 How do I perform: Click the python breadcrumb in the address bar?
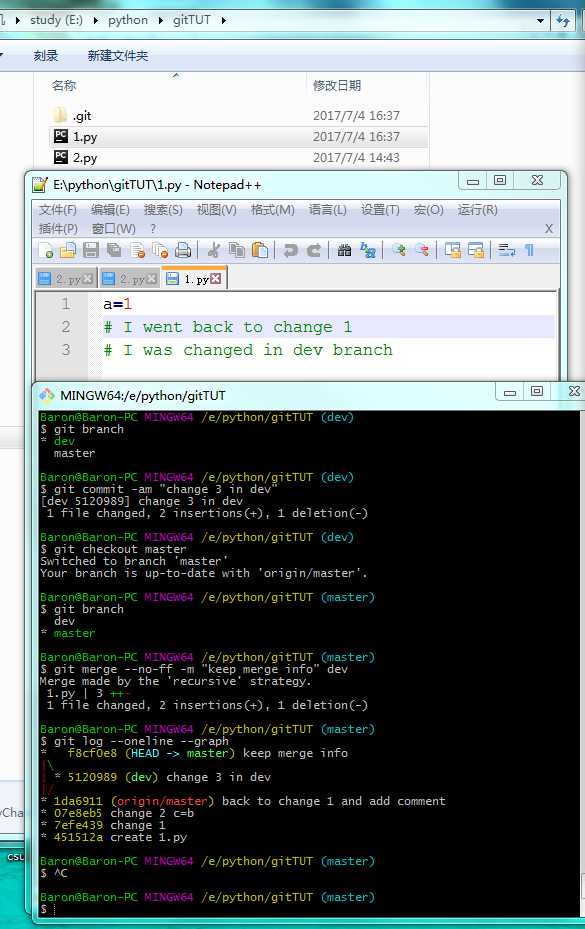click(128, 20)
